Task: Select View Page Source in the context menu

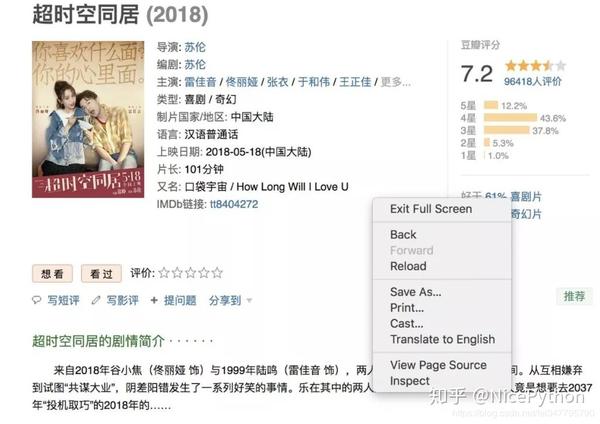Action: [438, 365]
